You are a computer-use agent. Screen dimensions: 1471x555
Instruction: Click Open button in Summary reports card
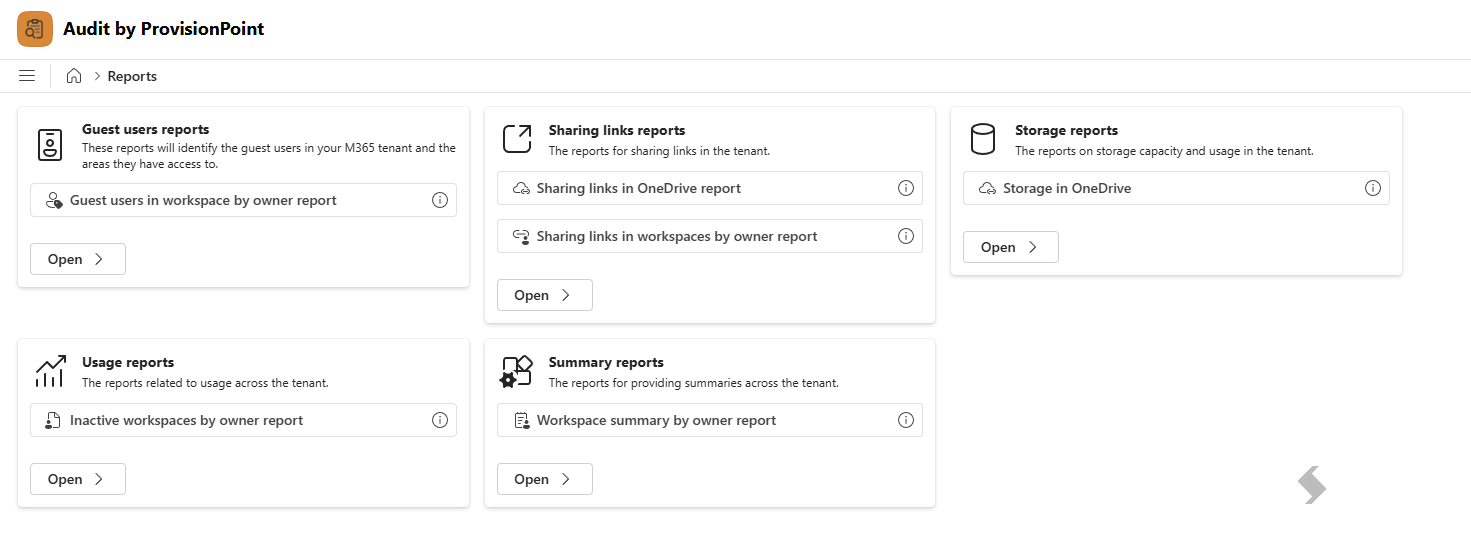(x=545, y=479)
